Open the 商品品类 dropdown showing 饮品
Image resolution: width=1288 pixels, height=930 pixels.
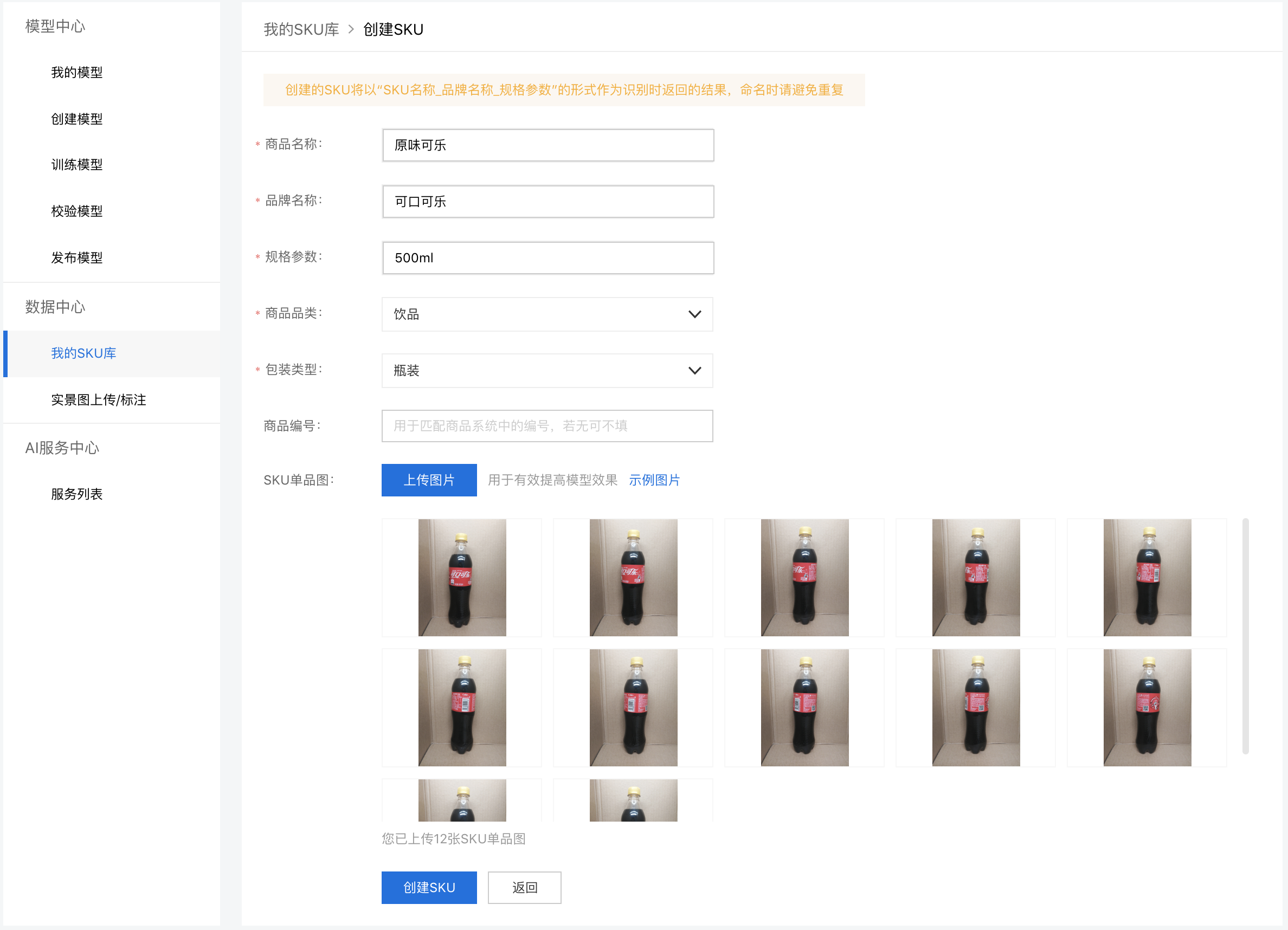point(547,314)
